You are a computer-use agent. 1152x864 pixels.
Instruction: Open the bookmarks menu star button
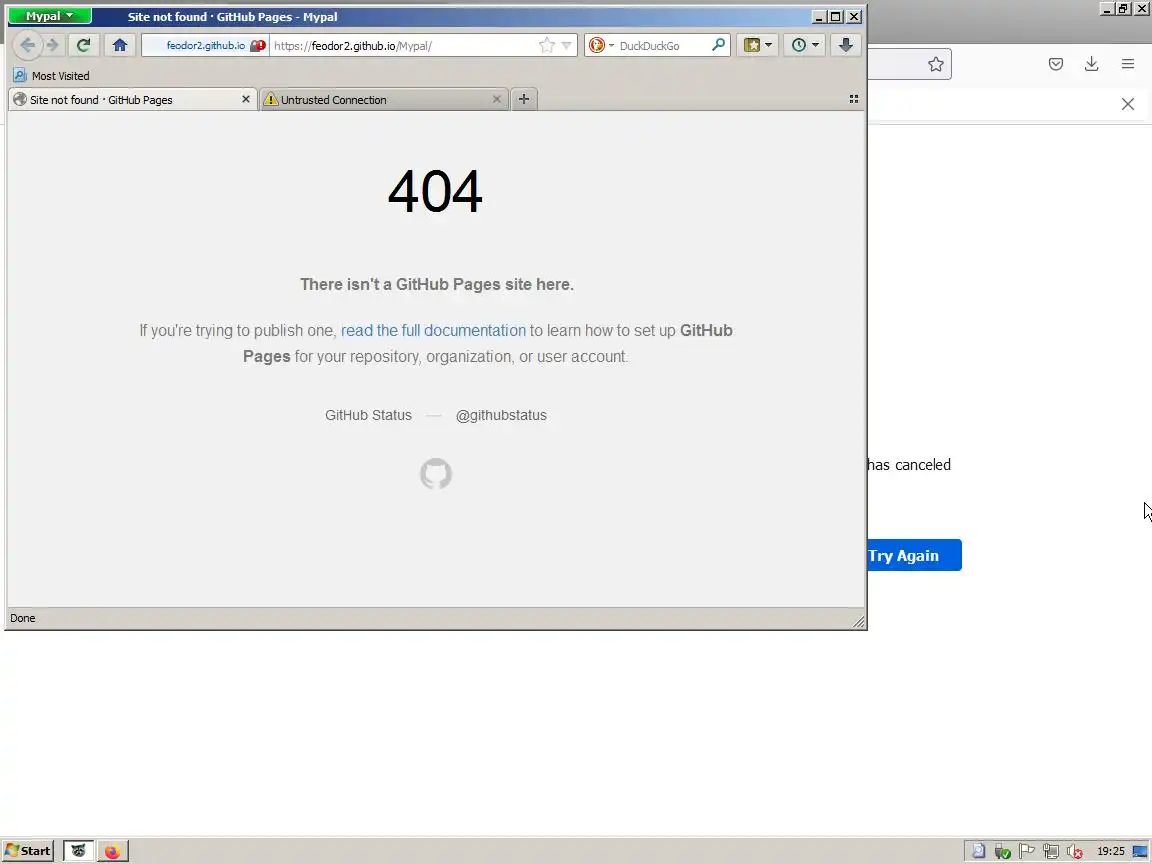click(752, 46)
